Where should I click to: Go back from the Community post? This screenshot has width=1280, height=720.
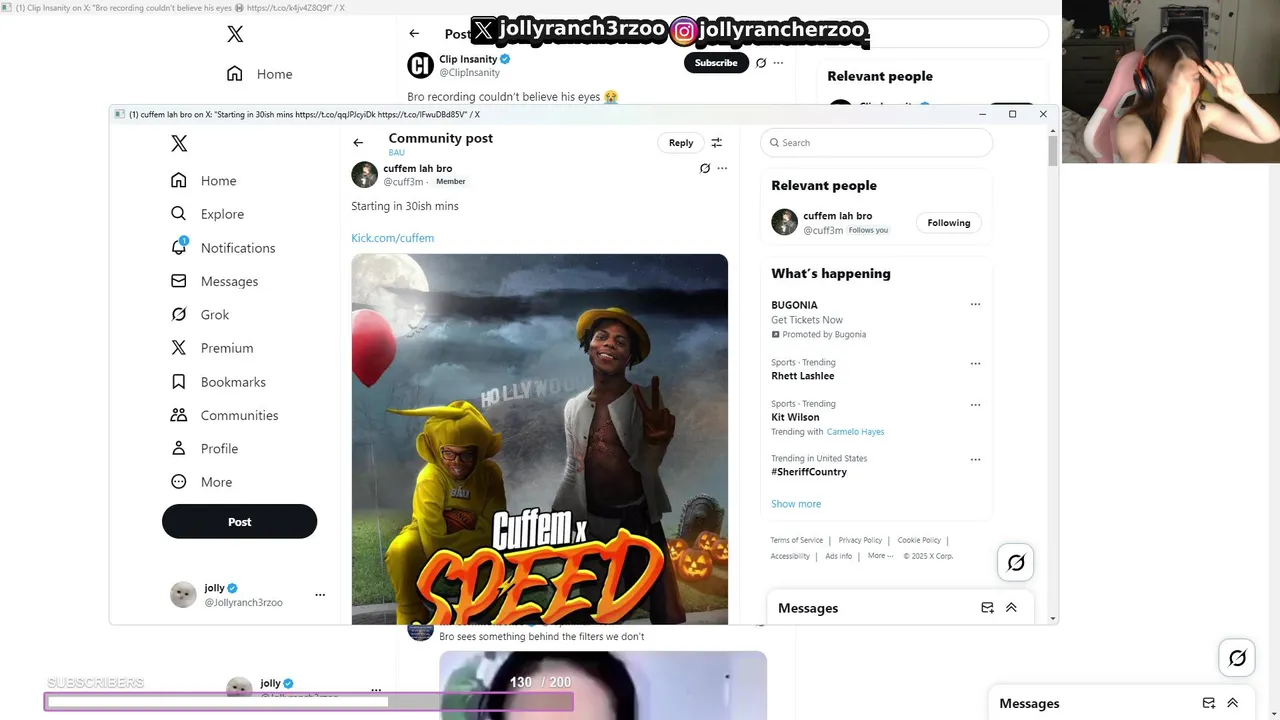(358, 143)
